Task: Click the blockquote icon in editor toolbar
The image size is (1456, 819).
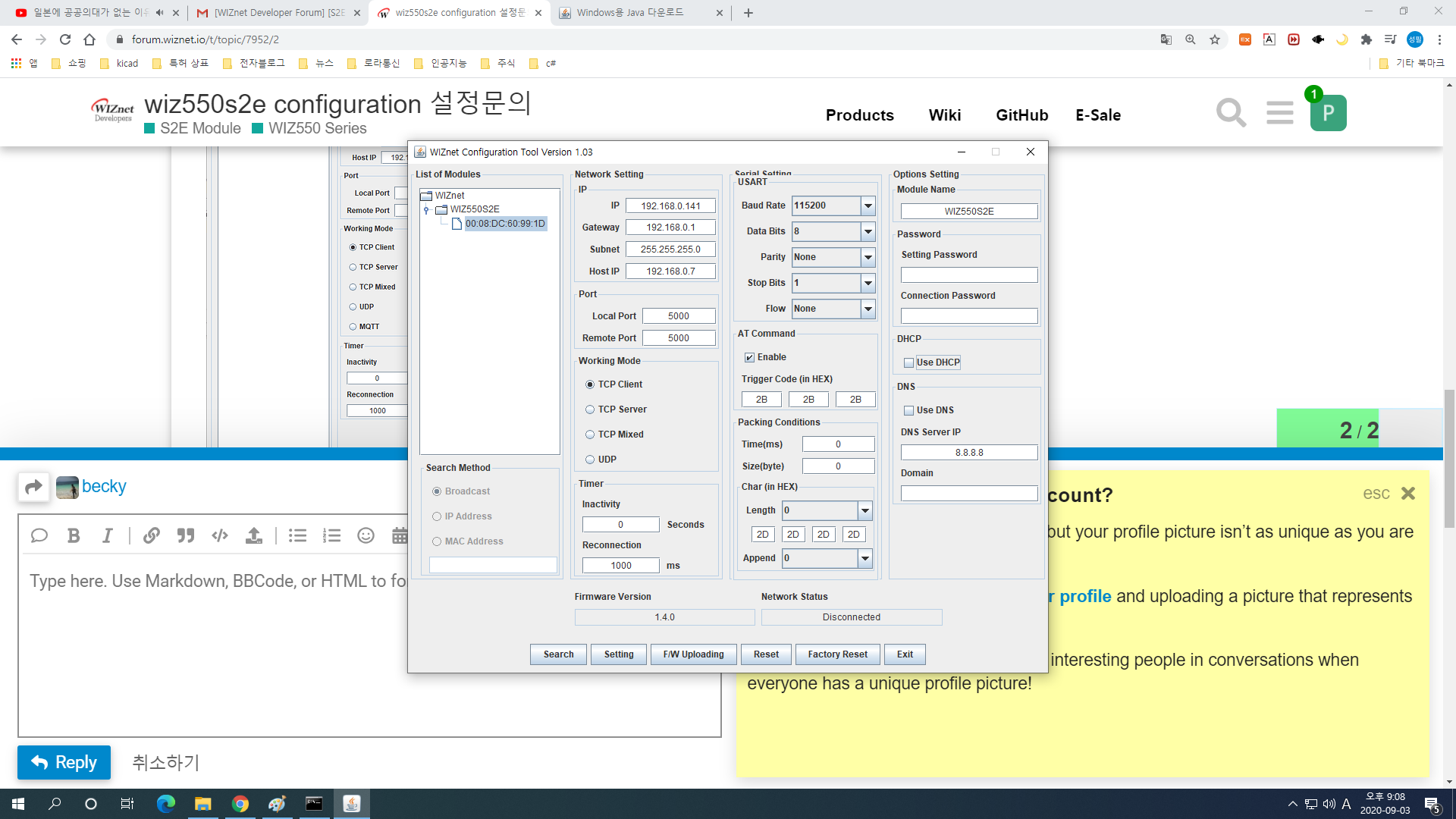Action: (x=186, y=536)
